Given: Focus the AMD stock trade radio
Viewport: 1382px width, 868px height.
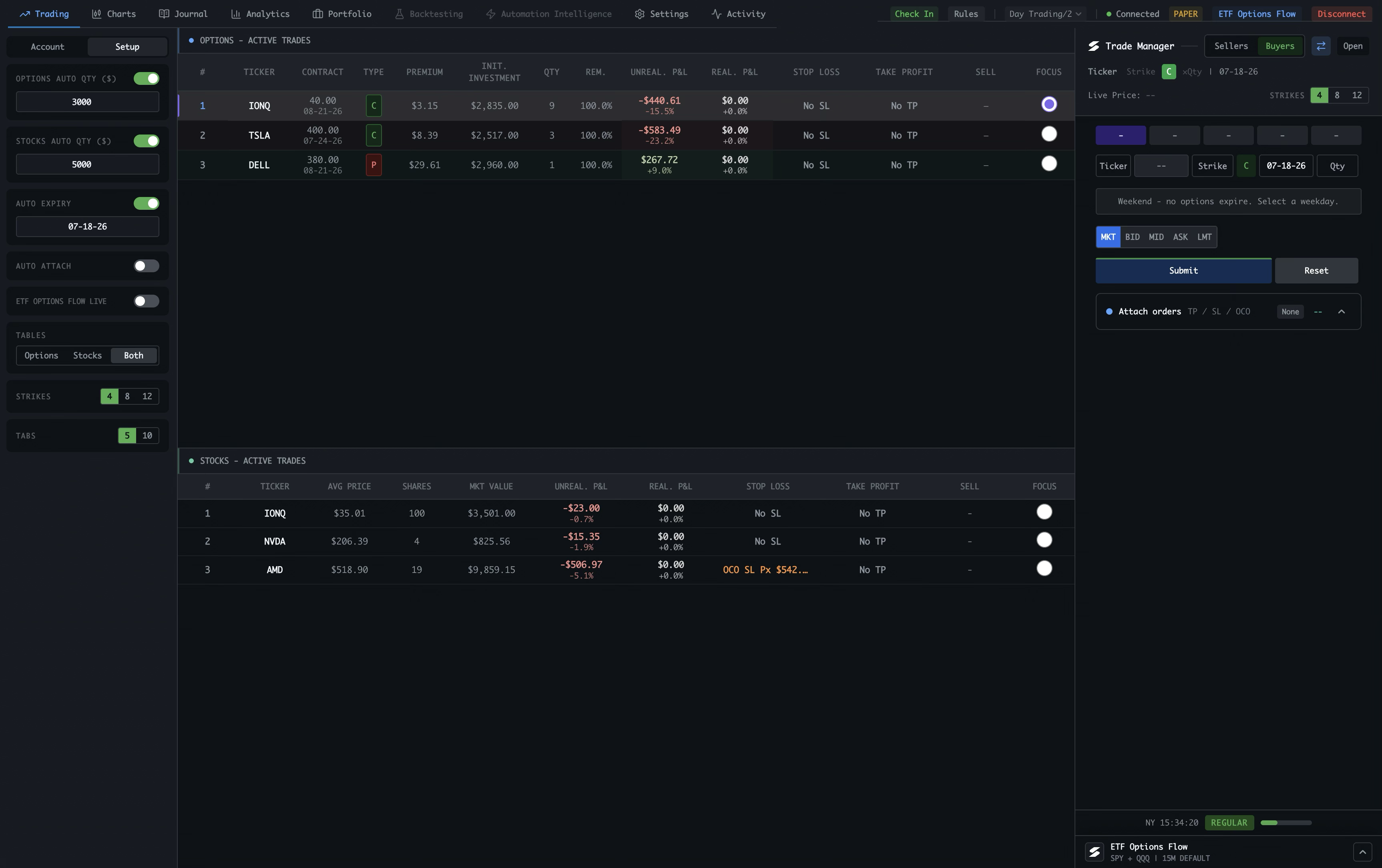Looking at the screenshot, I should point(1044,569).
